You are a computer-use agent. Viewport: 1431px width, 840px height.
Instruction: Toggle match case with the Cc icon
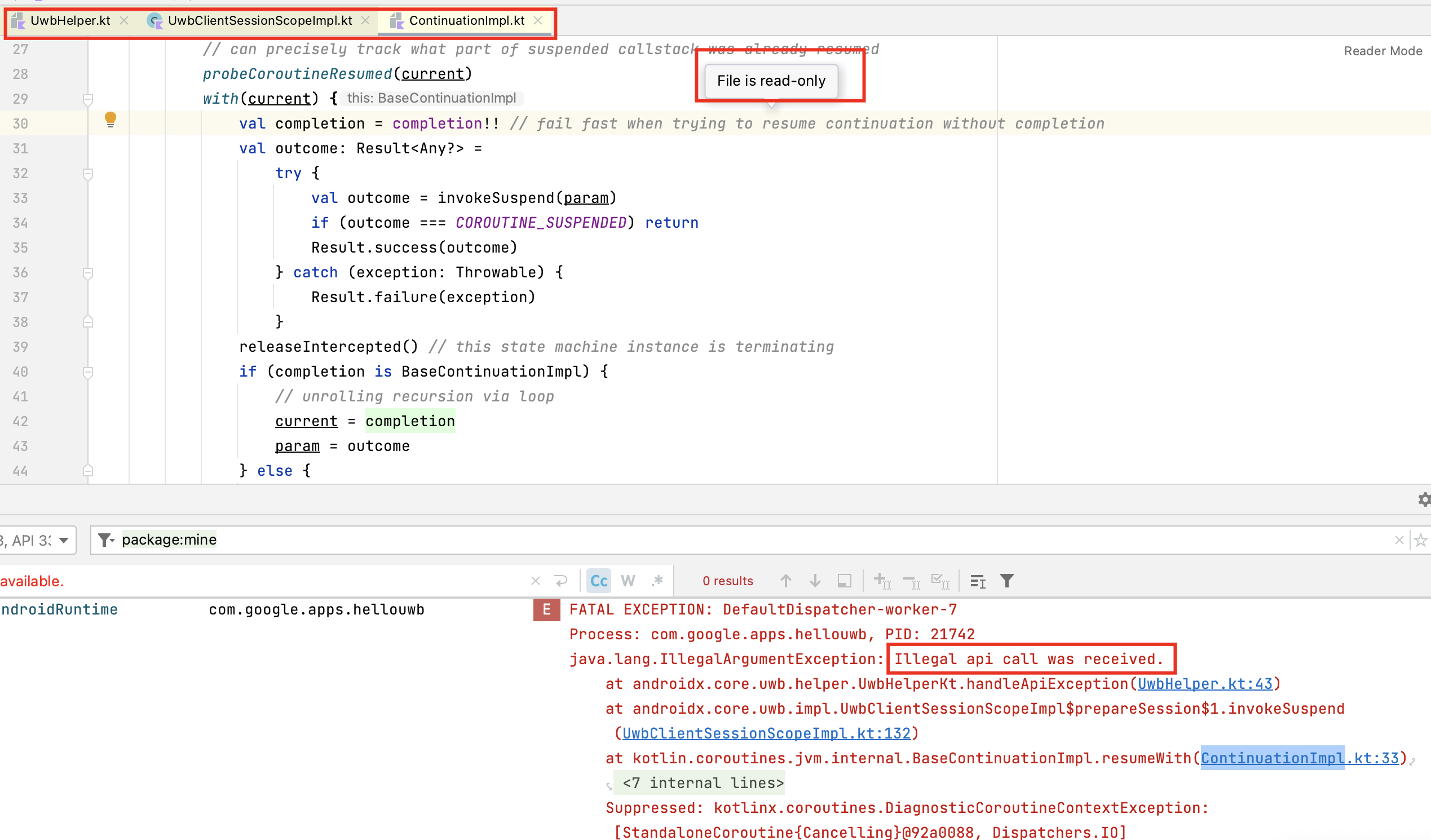tap(598, 581)
